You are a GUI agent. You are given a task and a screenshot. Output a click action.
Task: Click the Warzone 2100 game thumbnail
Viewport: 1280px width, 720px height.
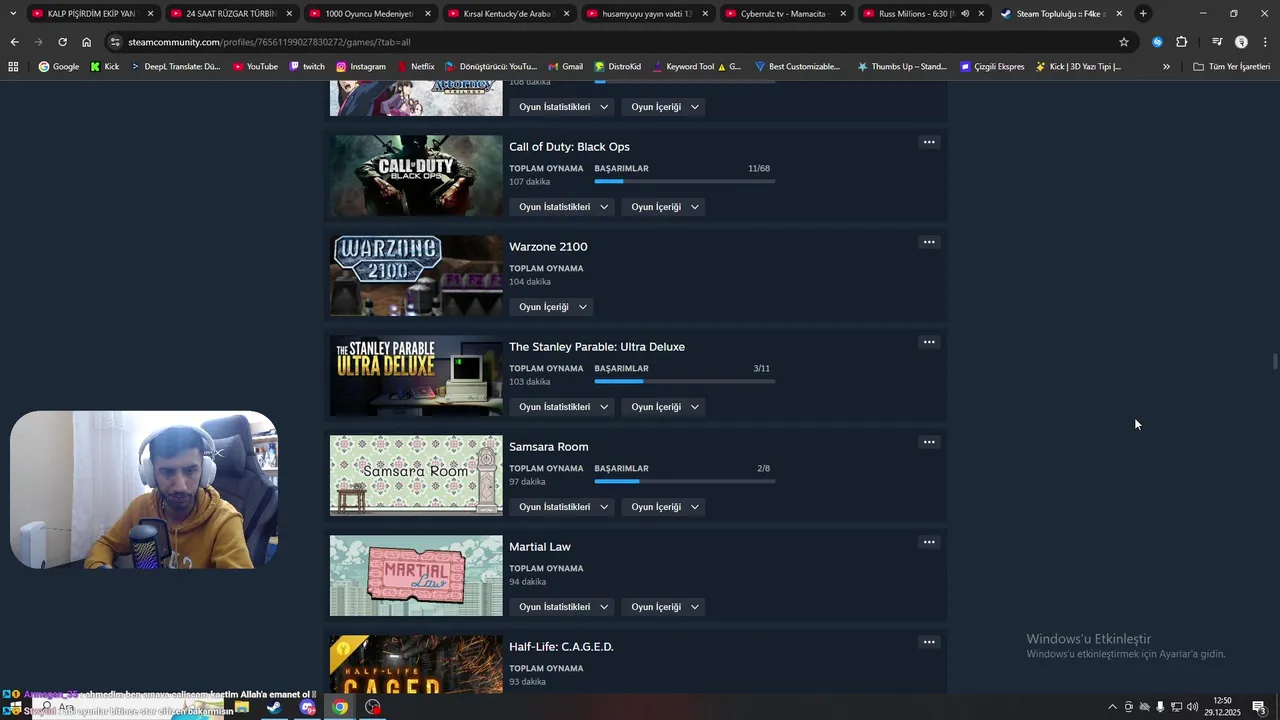(416, 276)
